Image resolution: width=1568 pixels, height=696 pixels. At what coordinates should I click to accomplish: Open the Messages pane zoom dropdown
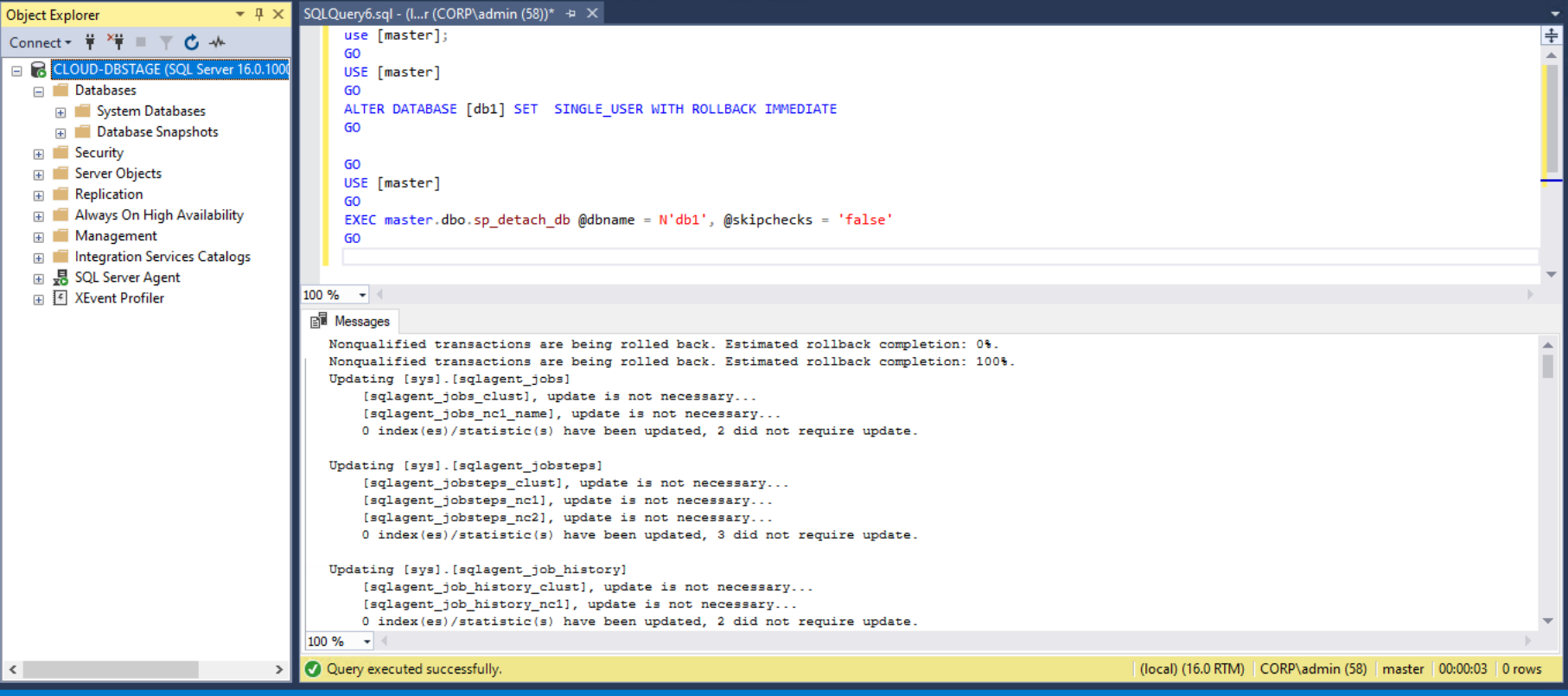(367, 642)
